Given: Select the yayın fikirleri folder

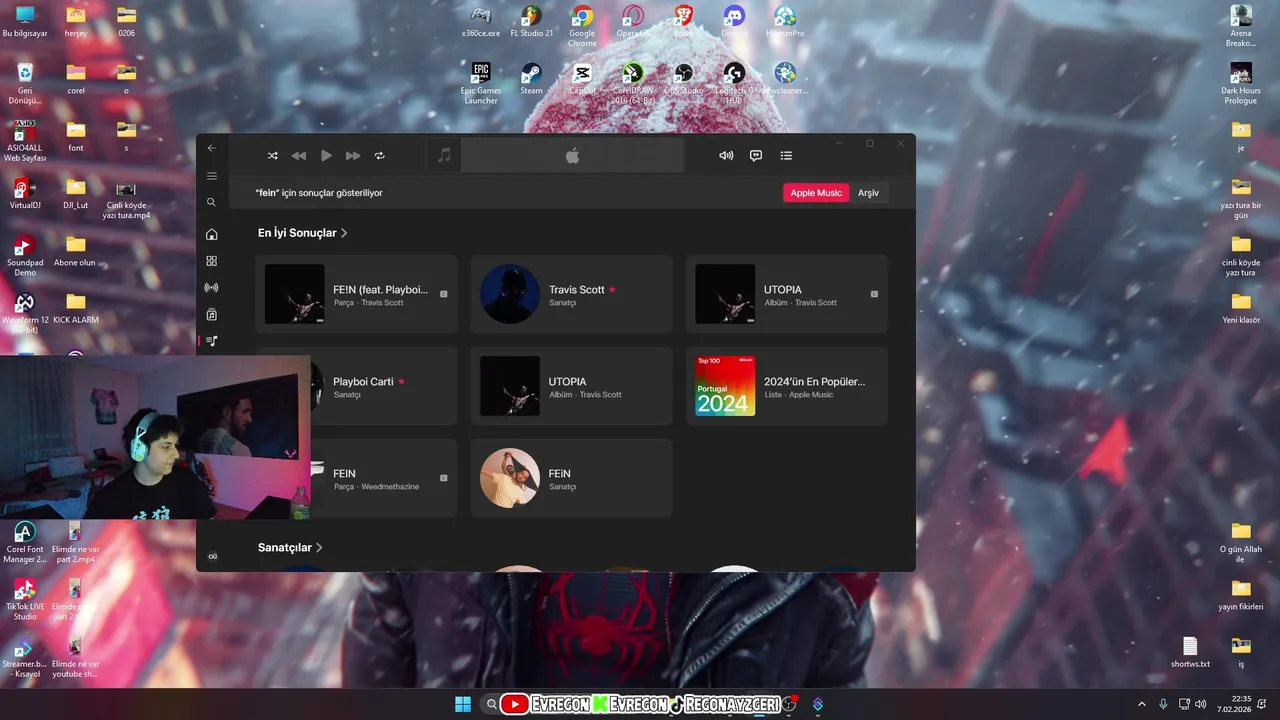Looking at the screenshot, I should [x=1241, y=595].
